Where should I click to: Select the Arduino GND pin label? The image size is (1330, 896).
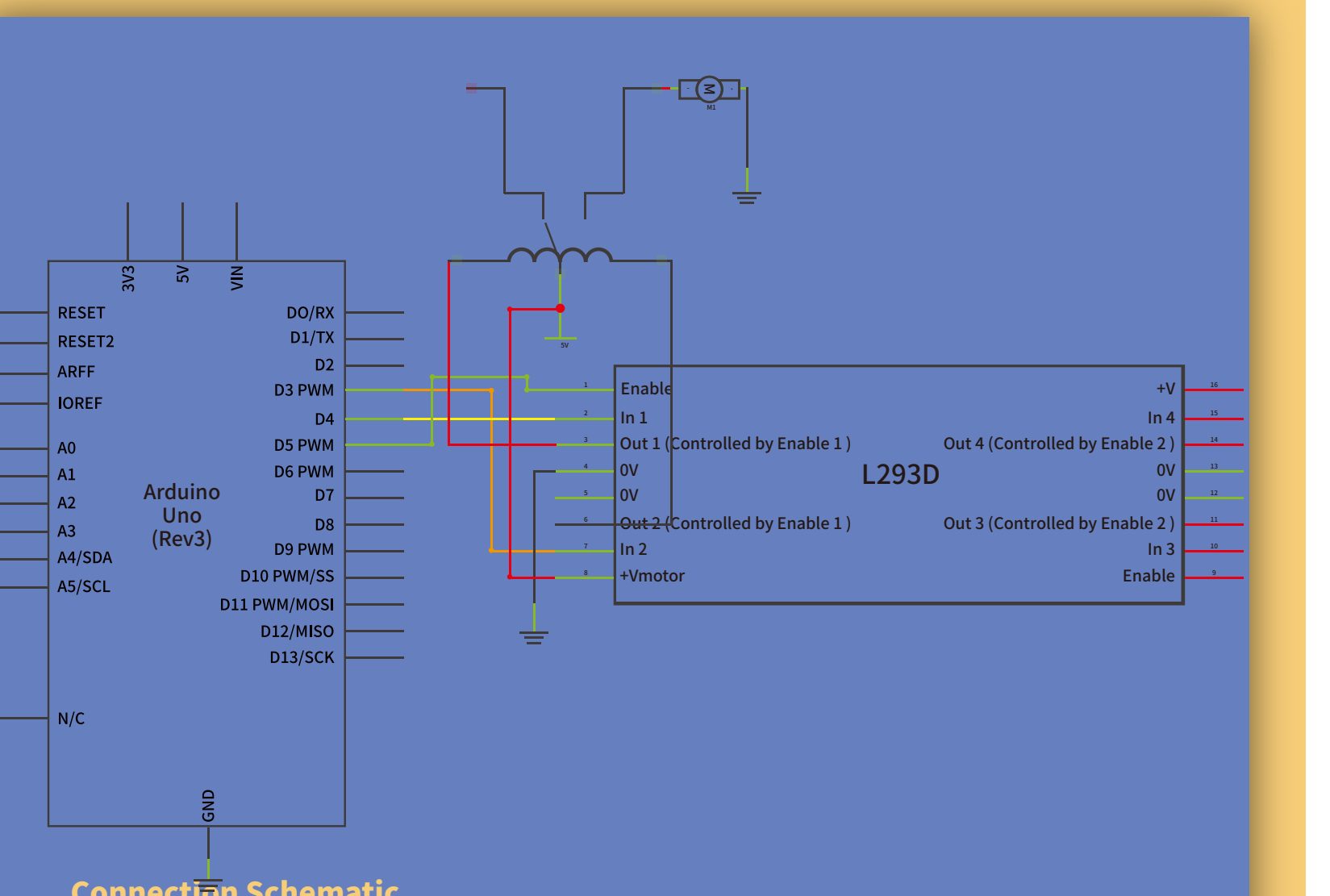(x=208, y=806)
